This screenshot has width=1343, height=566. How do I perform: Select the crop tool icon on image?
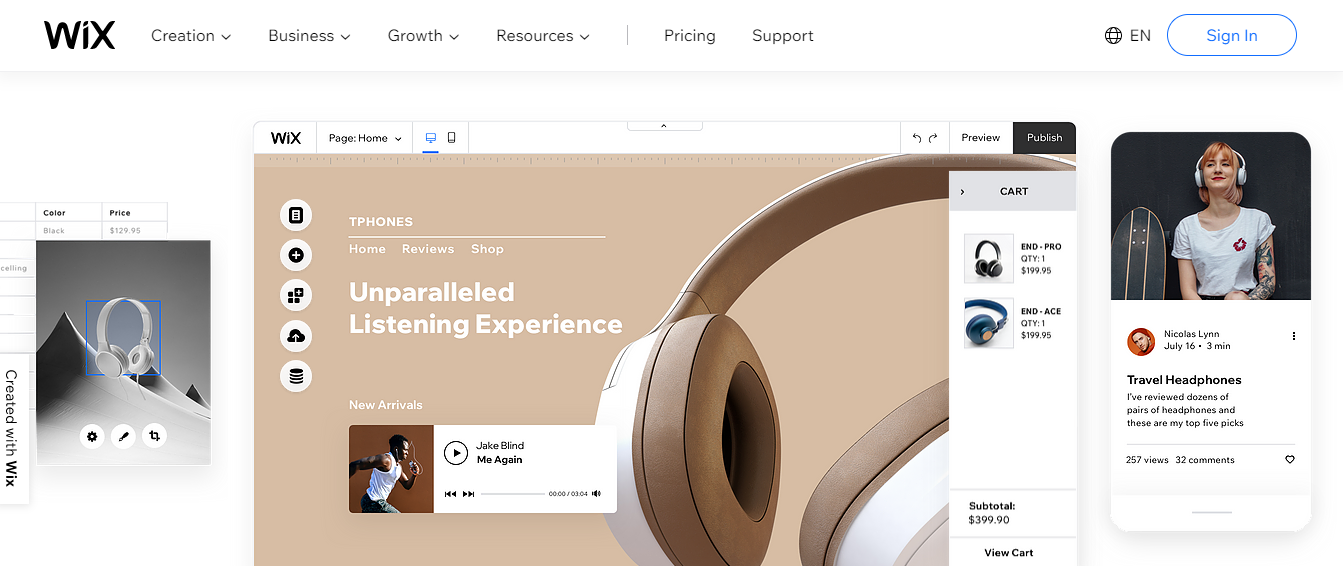(154, 436)
